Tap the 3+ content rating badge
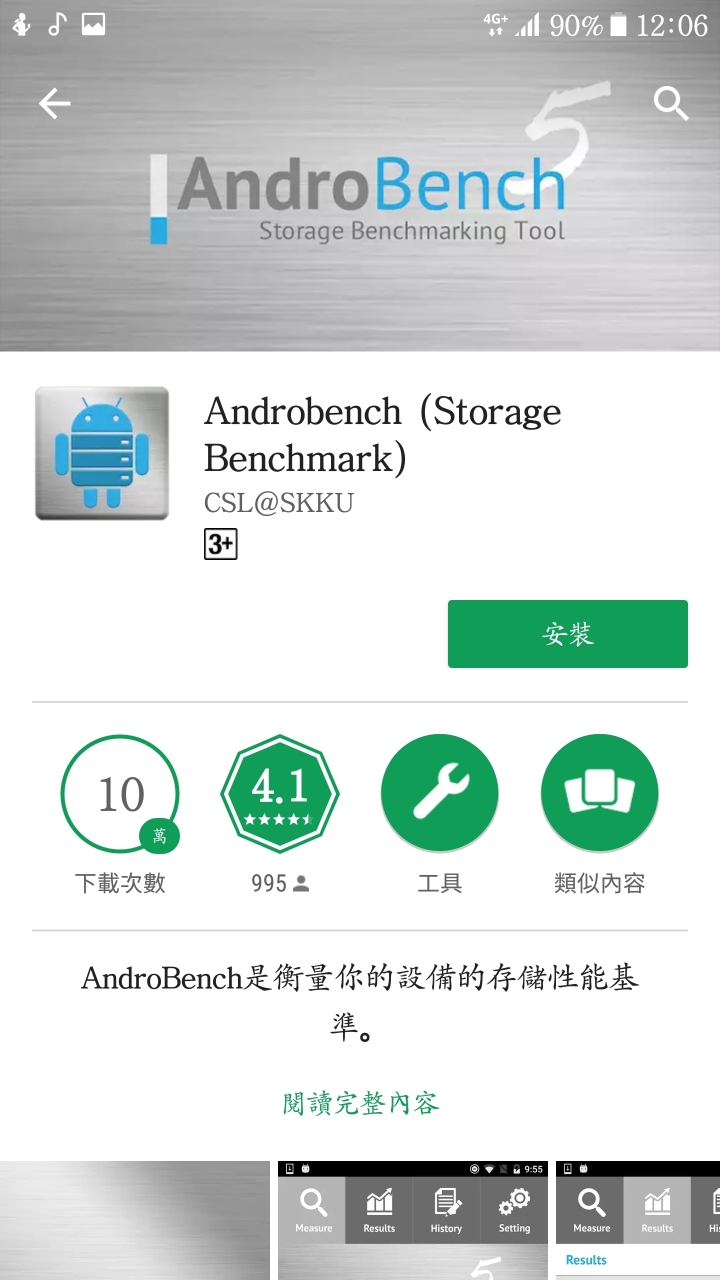This screenshot has height=1280, width=720. click(x=221, y=544)
